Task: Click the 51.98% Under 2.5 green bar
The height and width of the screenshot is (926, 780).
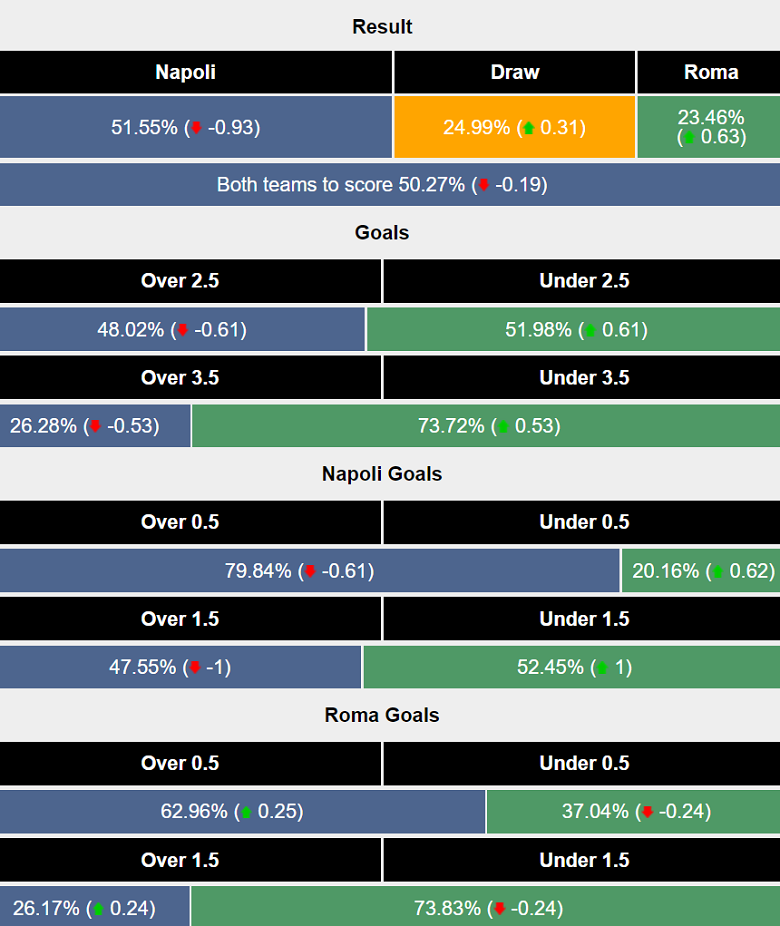Action: coord(573,330)
